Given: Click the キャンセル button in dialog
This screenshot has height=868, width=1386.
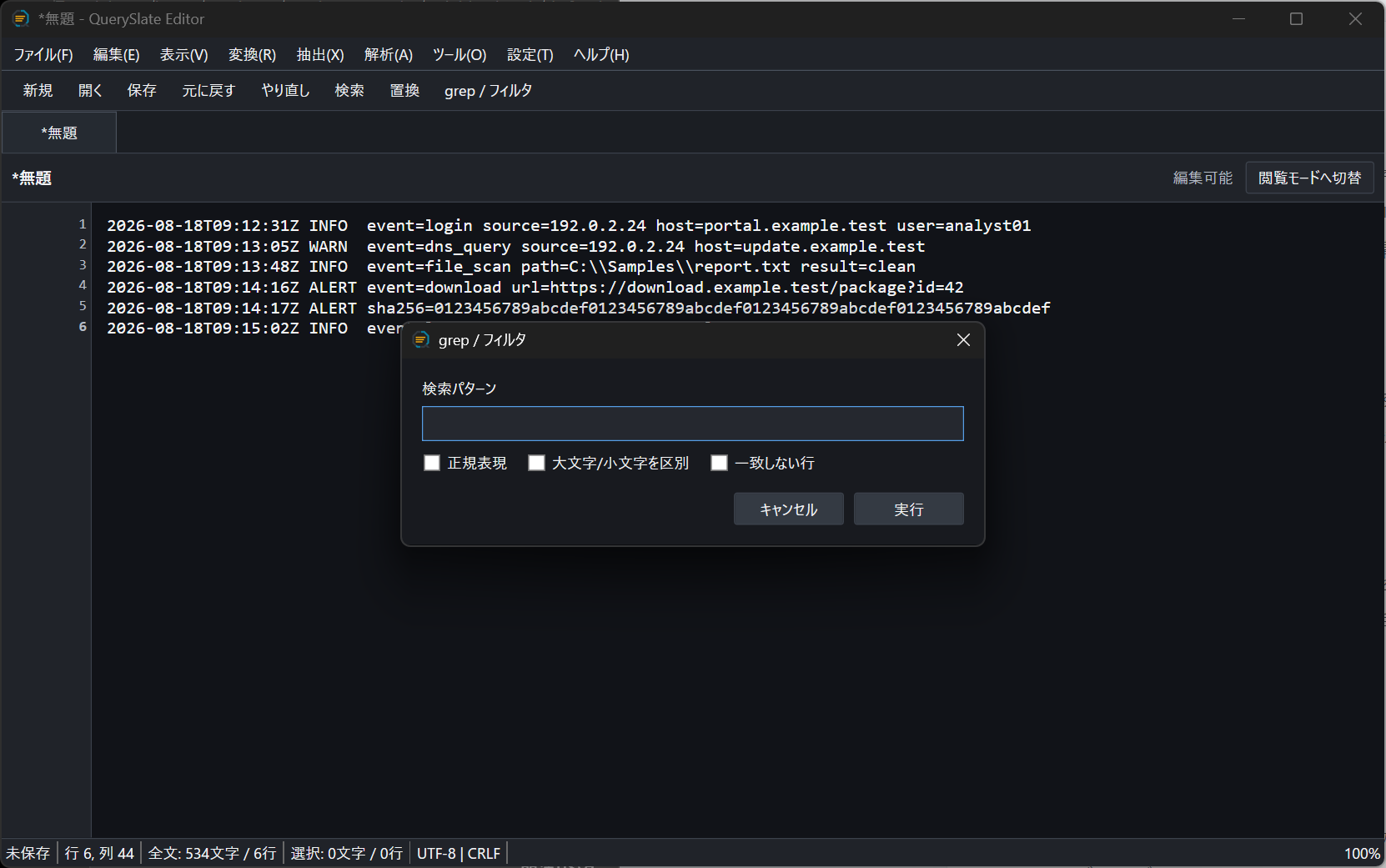Looking at the screenshot, I should (789, 509).
